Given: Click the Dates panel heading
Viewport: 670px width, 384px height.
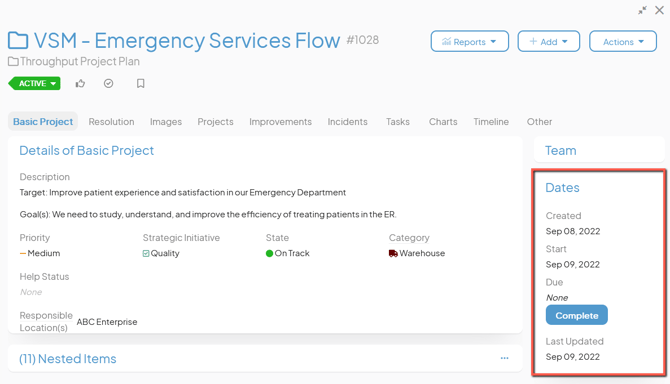Looking at the screenshot, I should click(562, 188).
